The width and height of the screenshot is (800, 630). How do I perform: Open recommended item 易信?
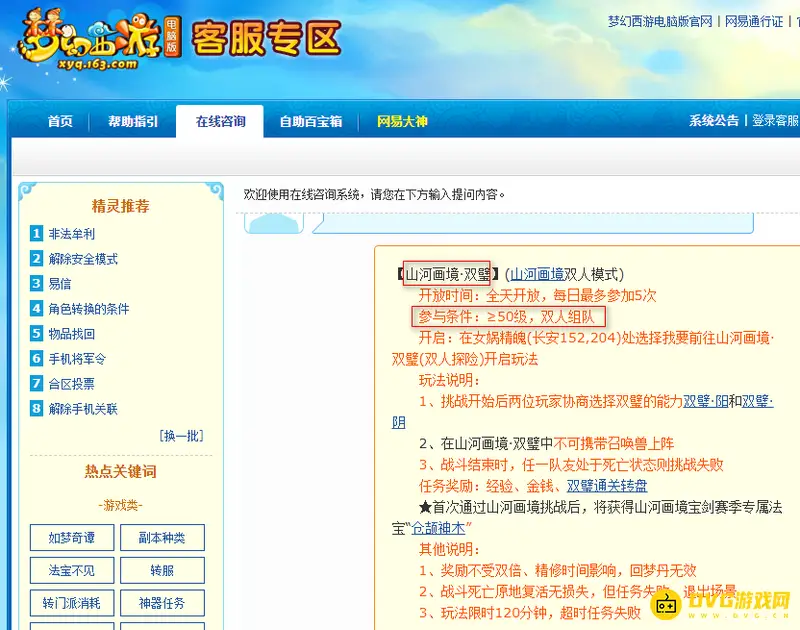[60, 284]
